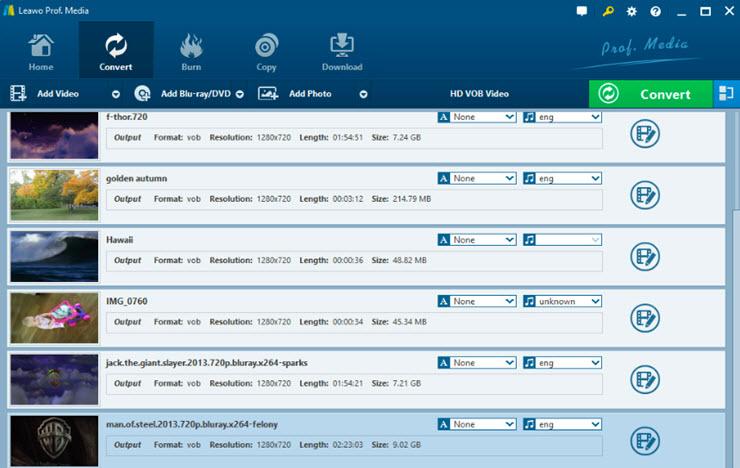Open the Download module
The height and width of the screenshot is (468, 740).
(x=342, y=52)
